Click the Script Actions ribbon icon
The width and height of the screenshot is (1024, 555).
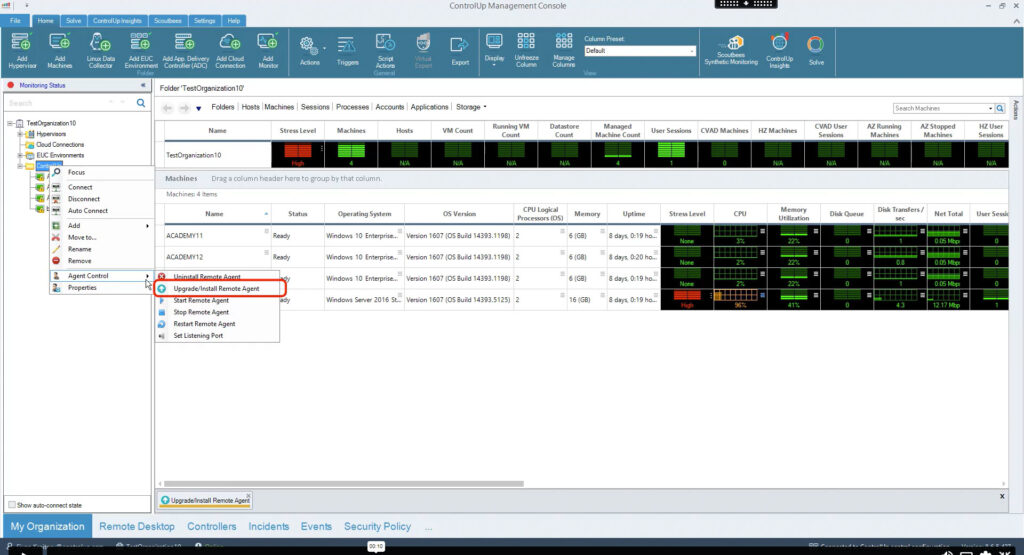385,50
